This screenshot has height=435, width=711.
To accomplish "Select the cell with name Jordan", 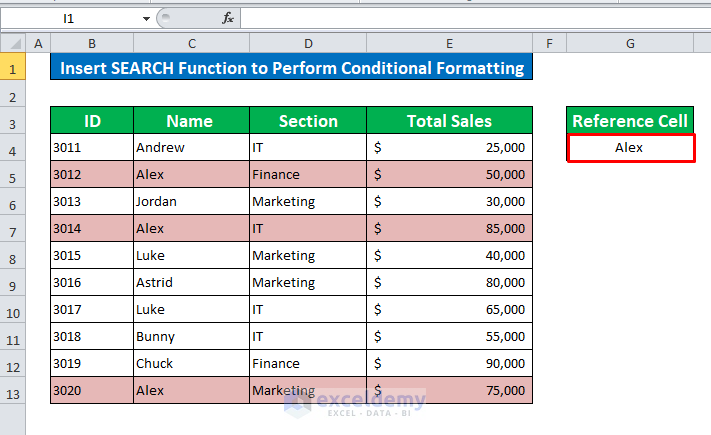I will point(190,202).
